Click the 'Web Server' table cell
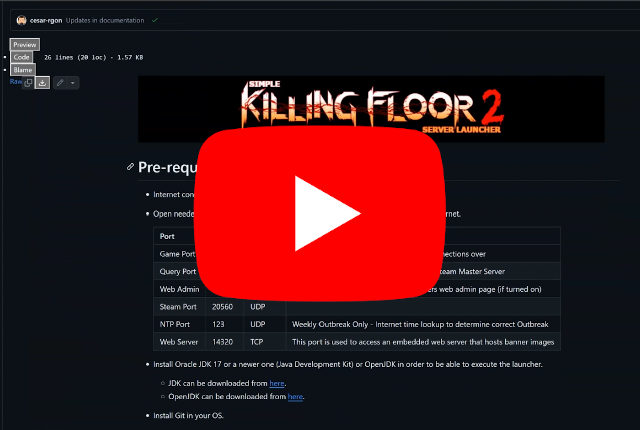 point(179,341)
